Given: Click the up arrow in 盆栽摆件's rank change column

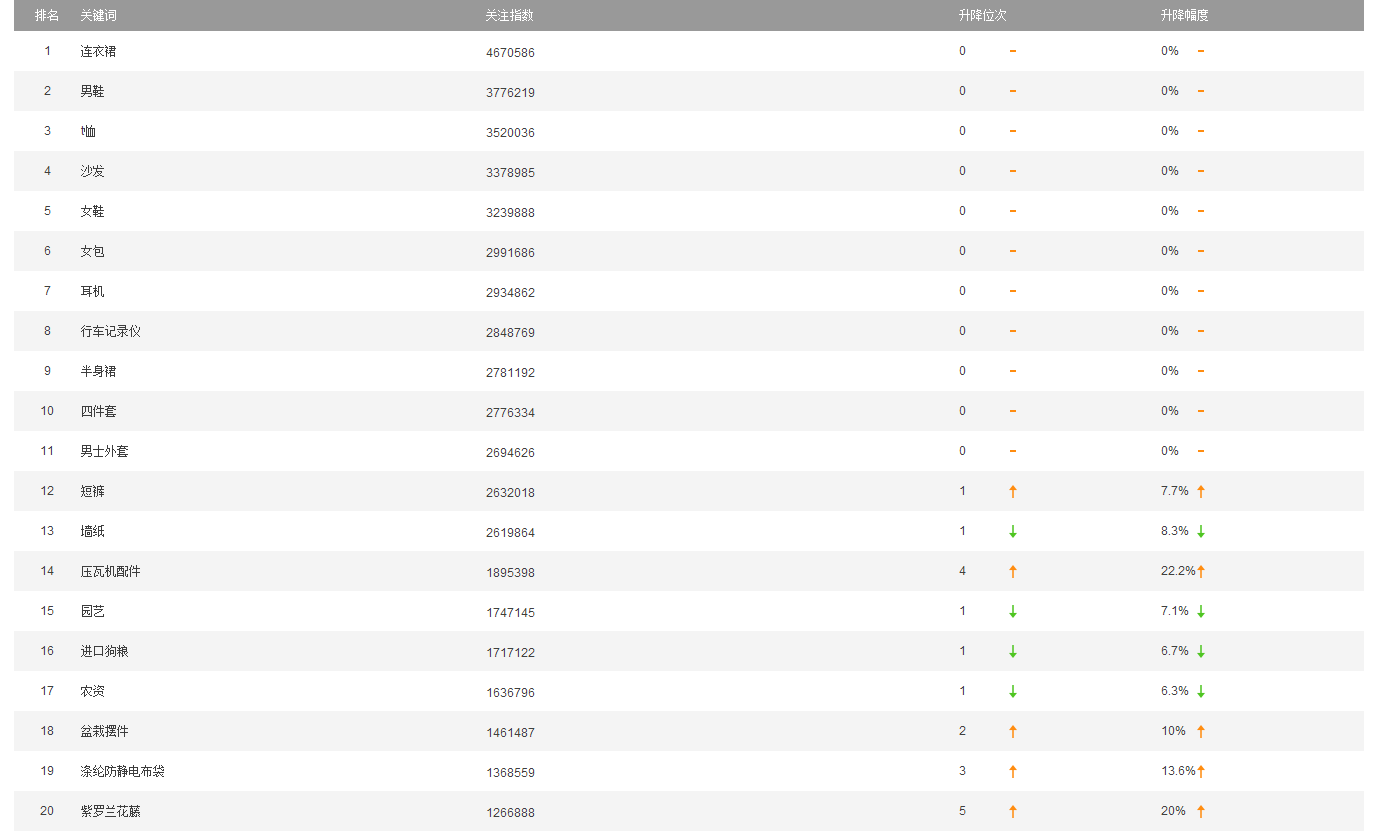Looking at the screenshot, I should [x=1013, y=731].
